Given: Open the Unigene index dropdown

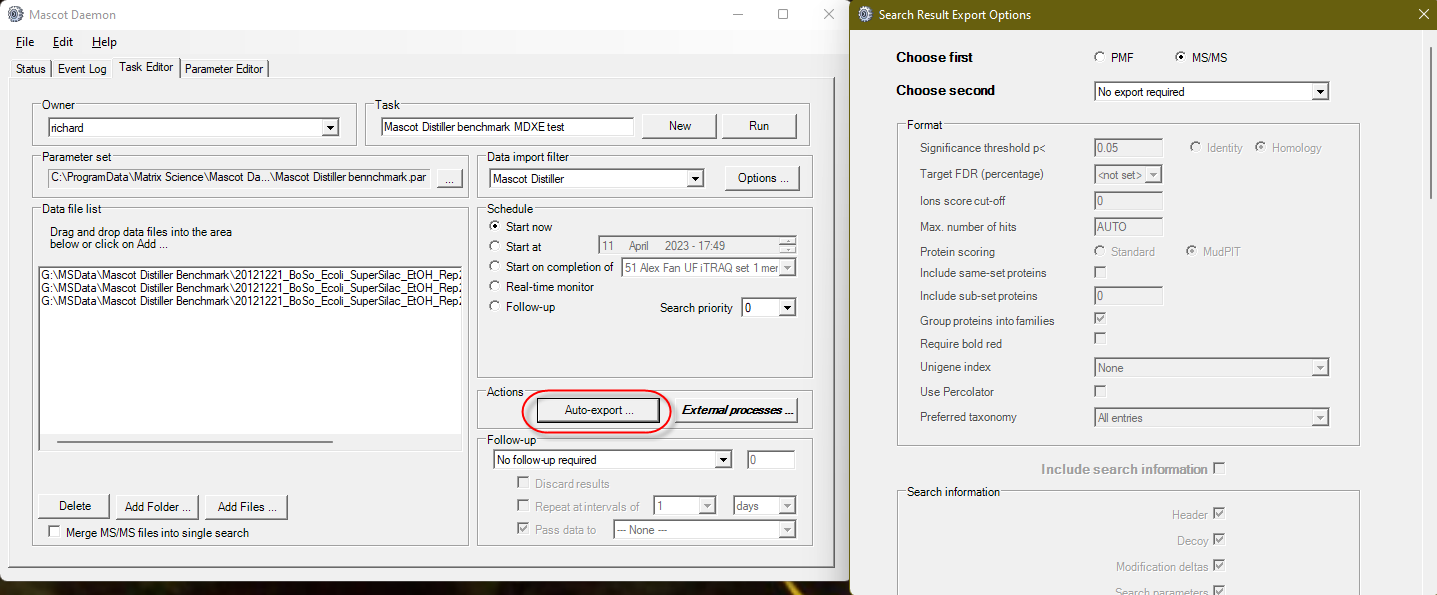Looking at the screenshot, I should point(1212,368).
